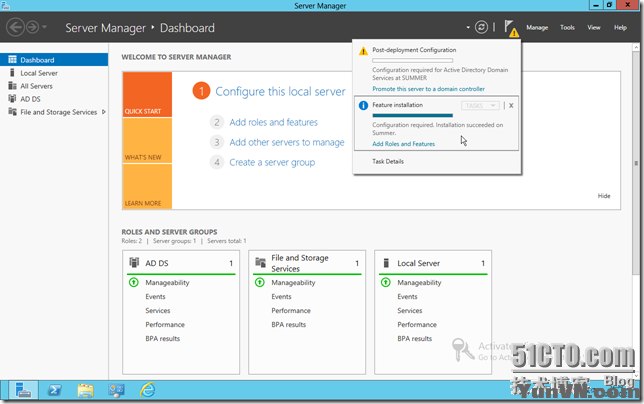Open Local Server Performance
The width and height of the screenshot is (644, 404).
pos(417,324)
